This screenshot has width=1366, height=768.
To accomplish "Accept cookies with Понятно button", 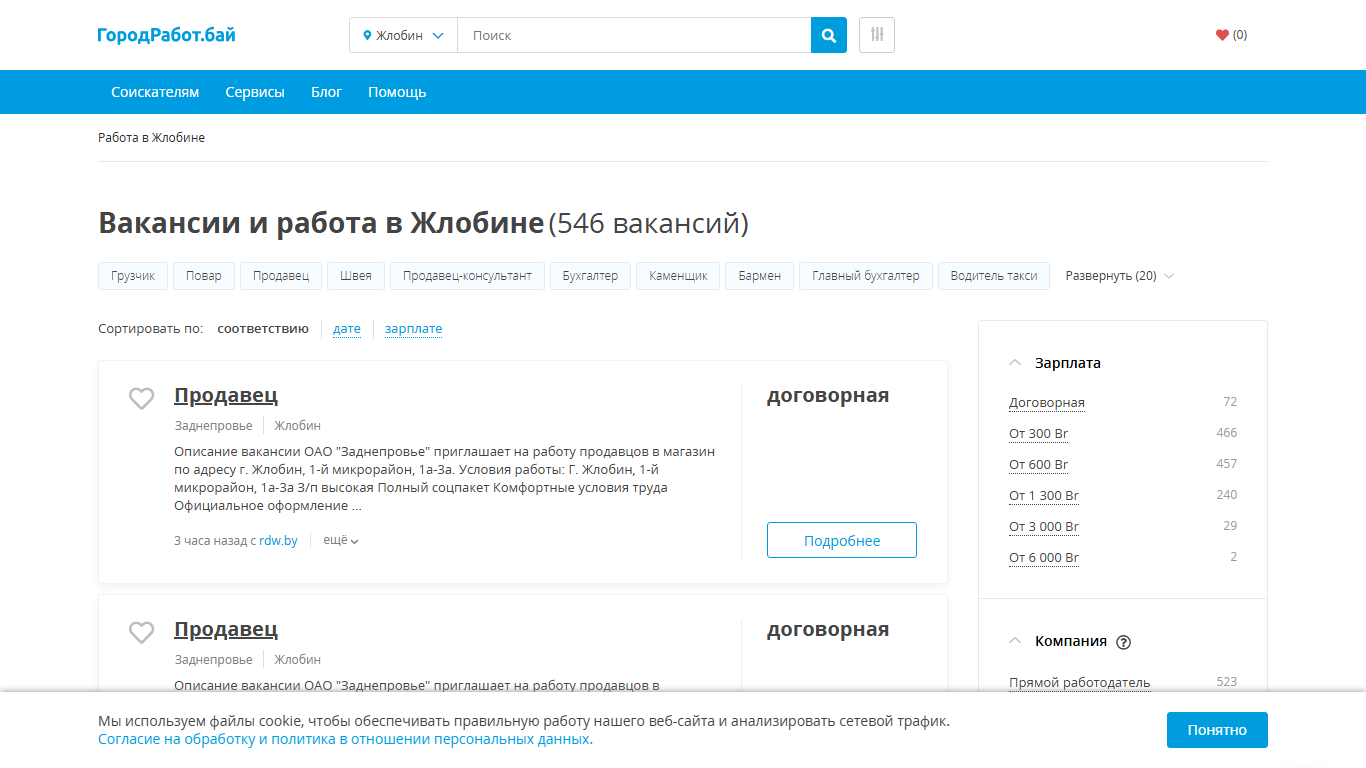I will click(1217, 730).
